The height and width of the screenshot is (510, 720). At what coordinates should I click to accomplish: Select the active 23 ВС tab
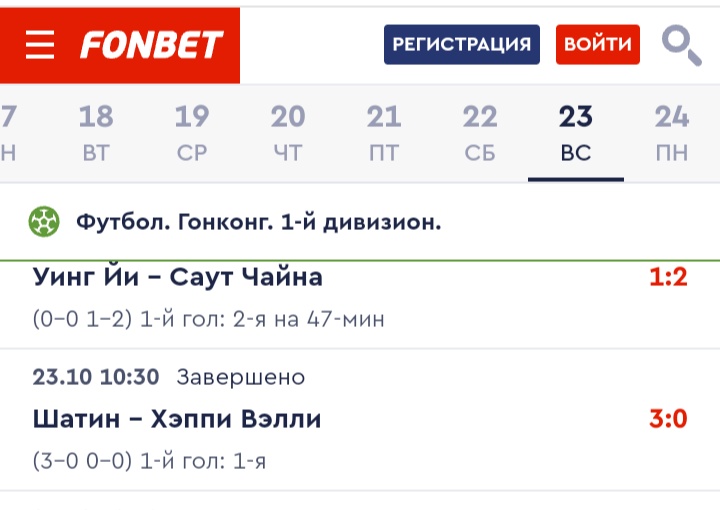pos(576,133)
